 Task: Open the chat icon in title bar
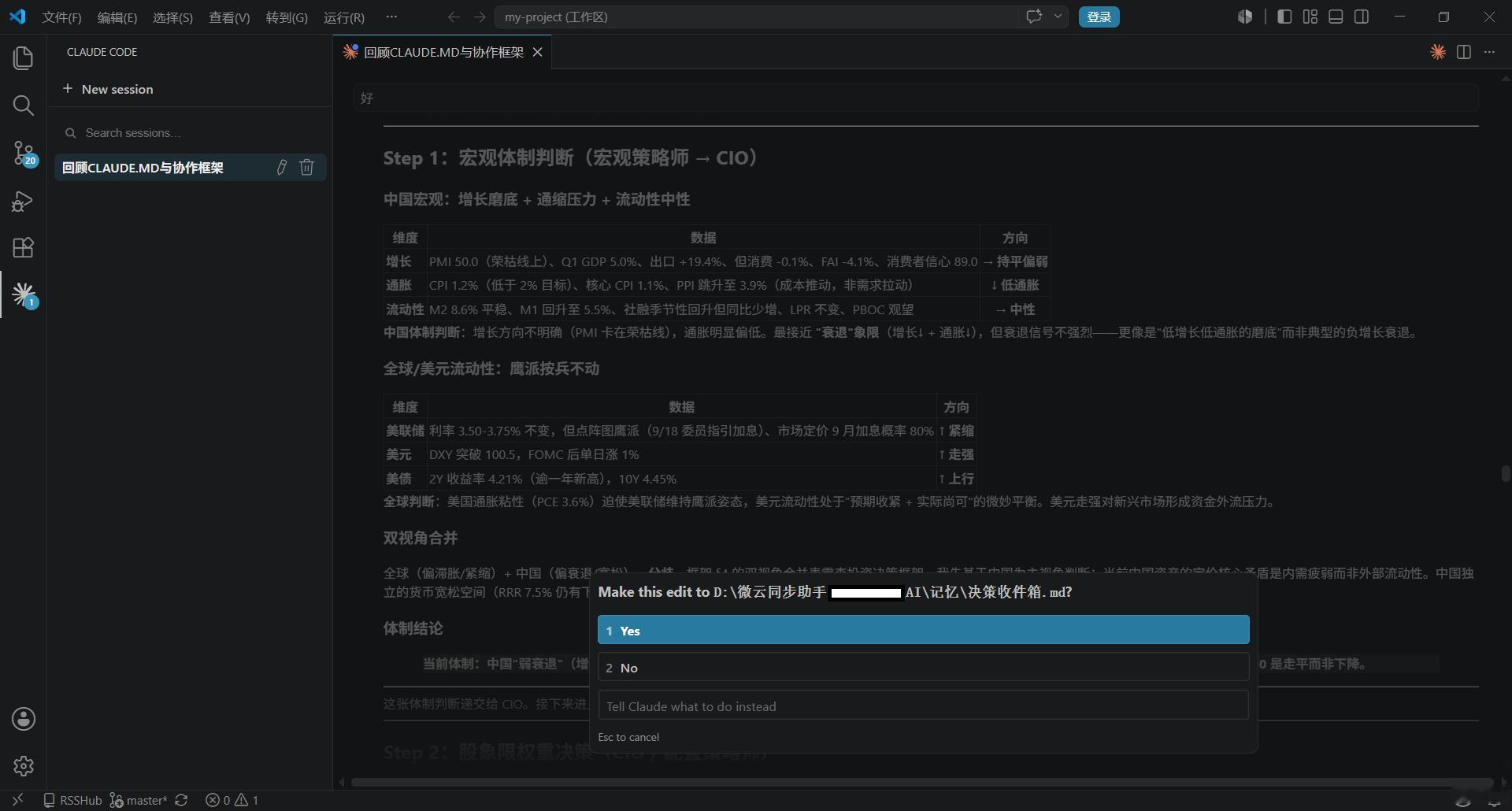[x=1034, y=17]
